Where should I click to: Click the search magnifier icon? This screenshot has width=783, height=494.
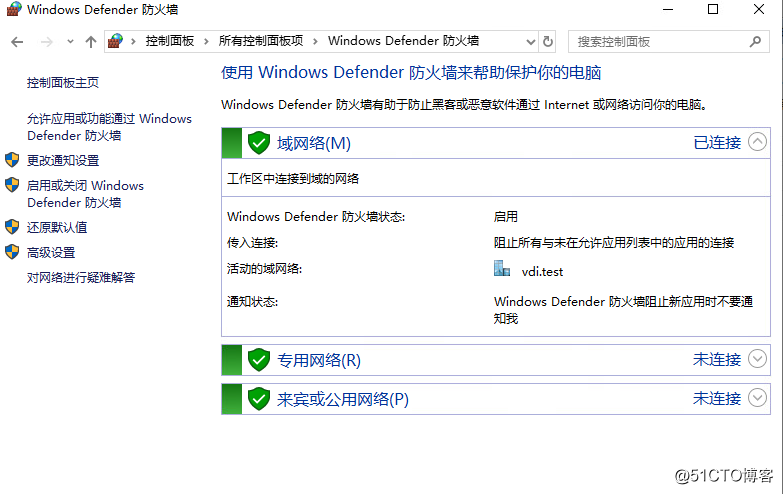tap(756, 41)
